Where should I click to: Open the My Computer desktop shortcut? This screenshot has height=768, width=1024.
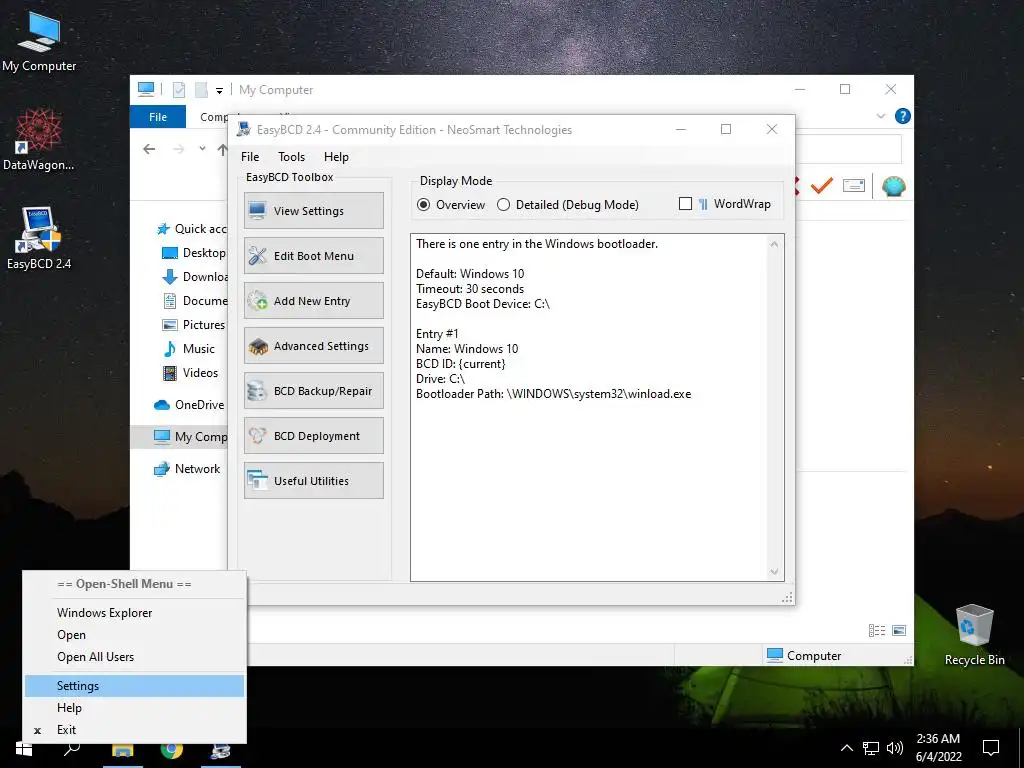(x=39, y=41)
